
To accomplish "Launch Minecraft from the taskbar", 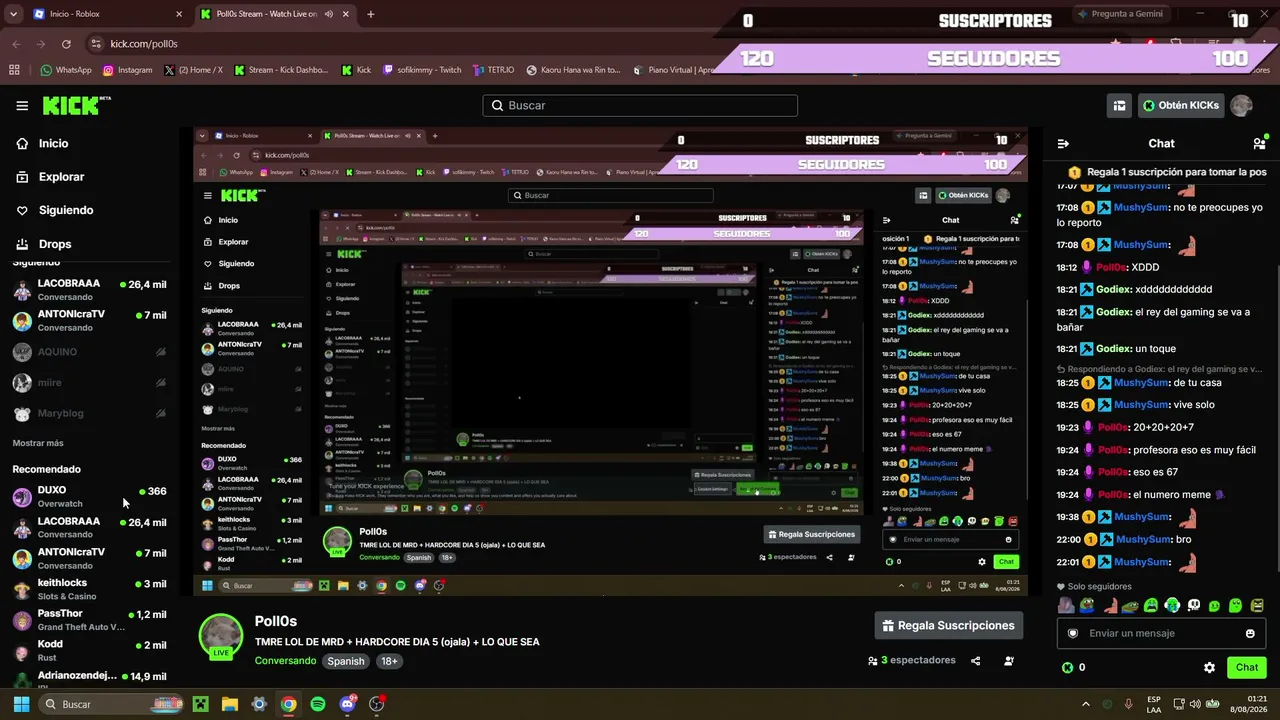I will (x=200, y=704).
